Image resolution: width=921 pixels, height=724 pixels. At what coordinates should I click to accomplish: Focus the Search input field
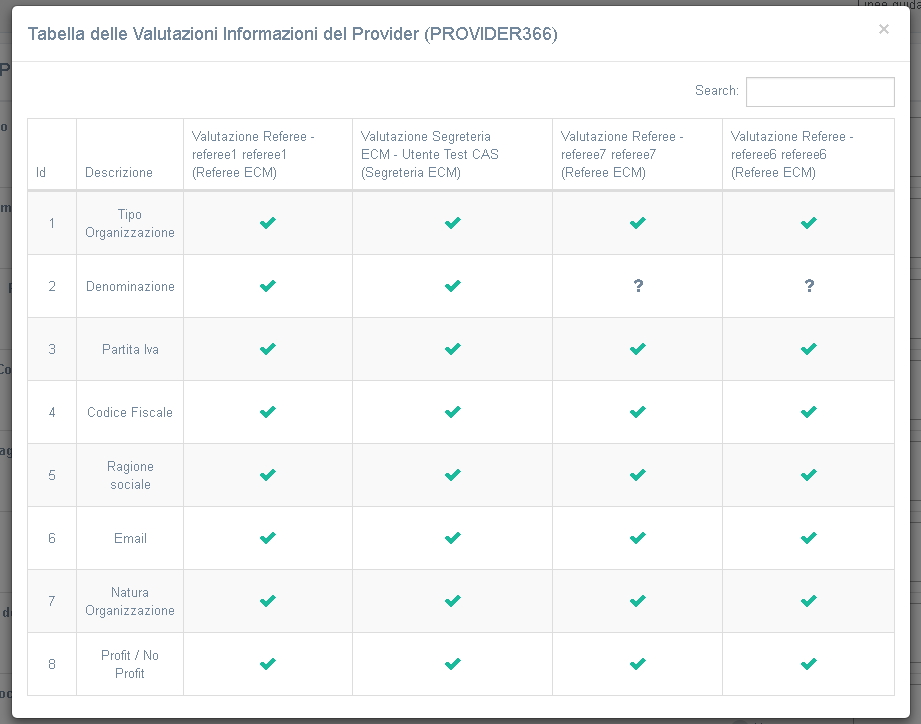820,91
